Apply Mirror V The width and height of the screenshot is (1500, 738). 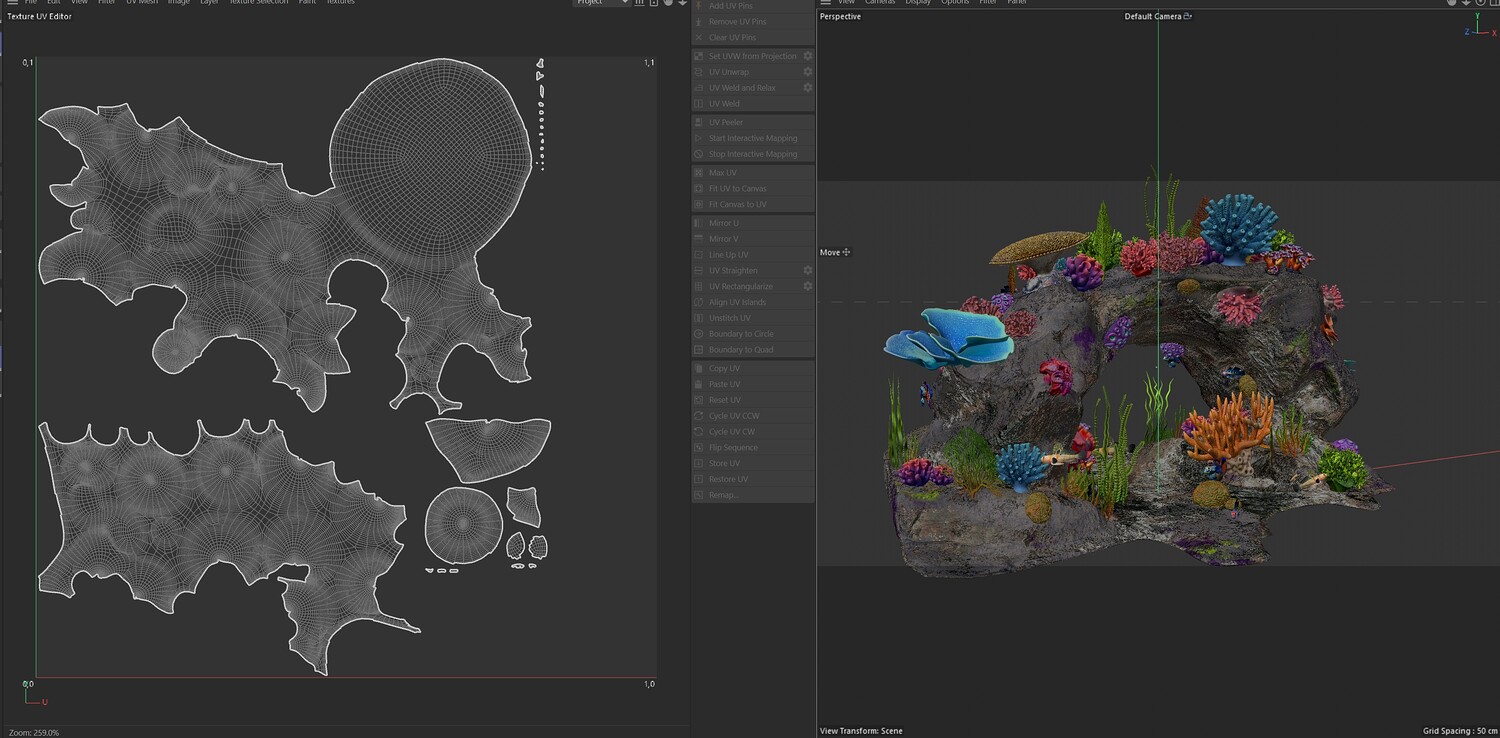point(753,239)
